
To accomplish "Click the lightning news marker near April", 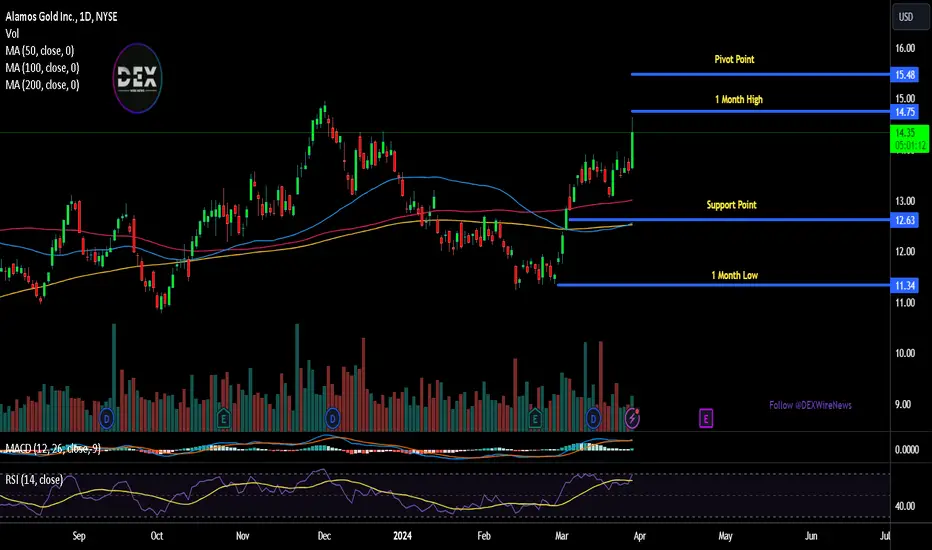I will tap(632, 419).
